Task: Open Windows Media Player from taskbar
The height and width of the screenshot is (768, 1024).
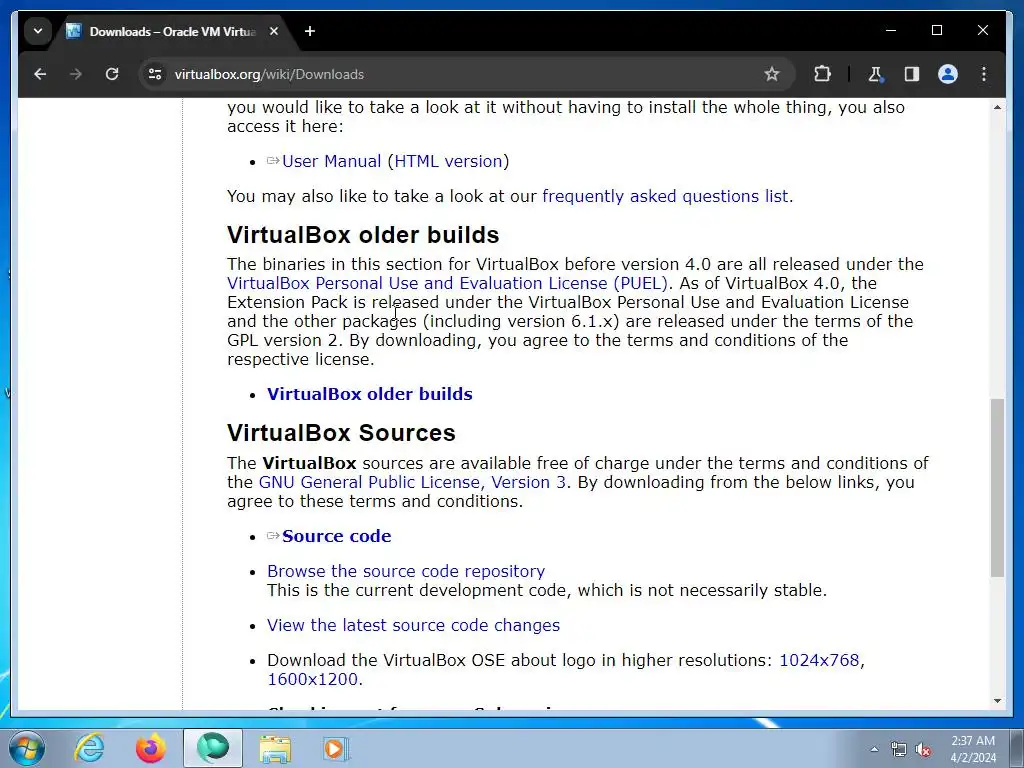Action: point(336,748)
